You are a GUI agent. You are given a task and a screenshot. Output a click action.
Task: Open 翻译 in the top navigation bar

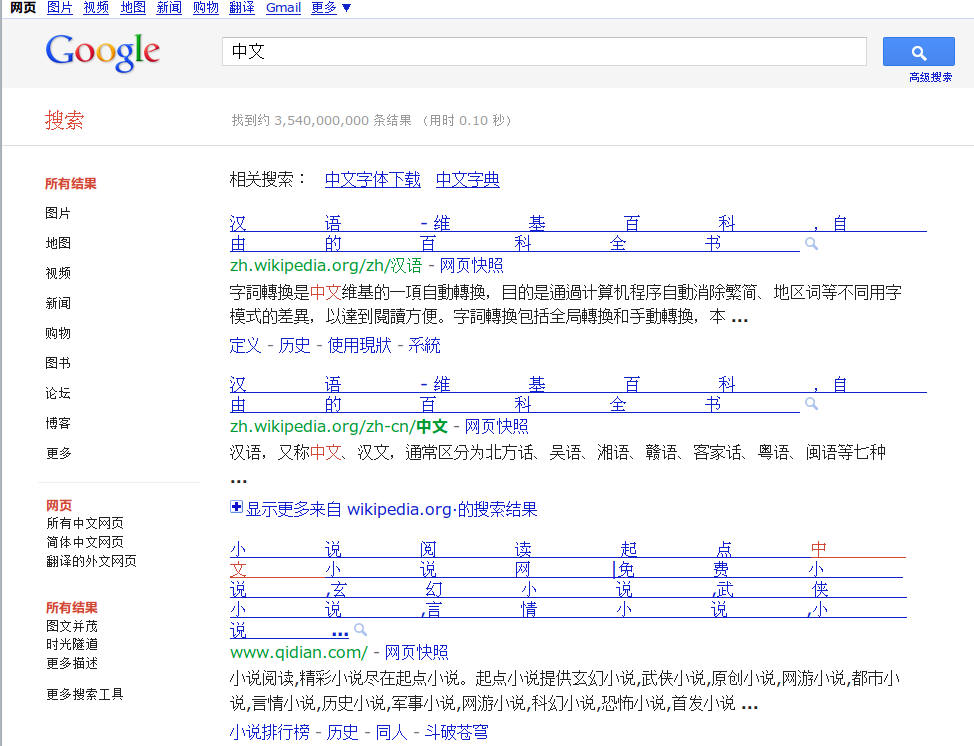click(x=242, y=7)
